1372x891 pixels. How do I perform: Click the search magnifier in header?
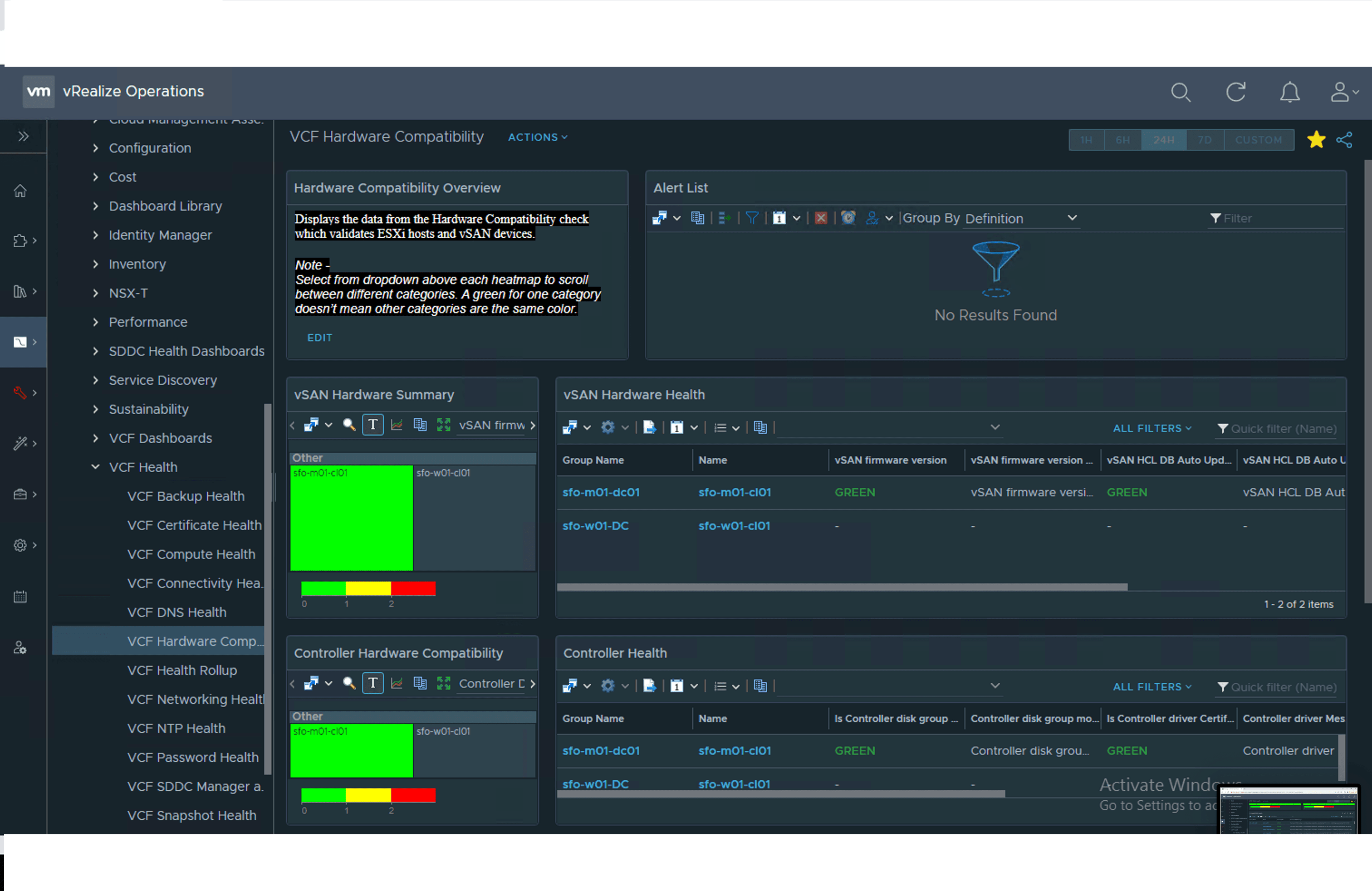click(1180, 92)
